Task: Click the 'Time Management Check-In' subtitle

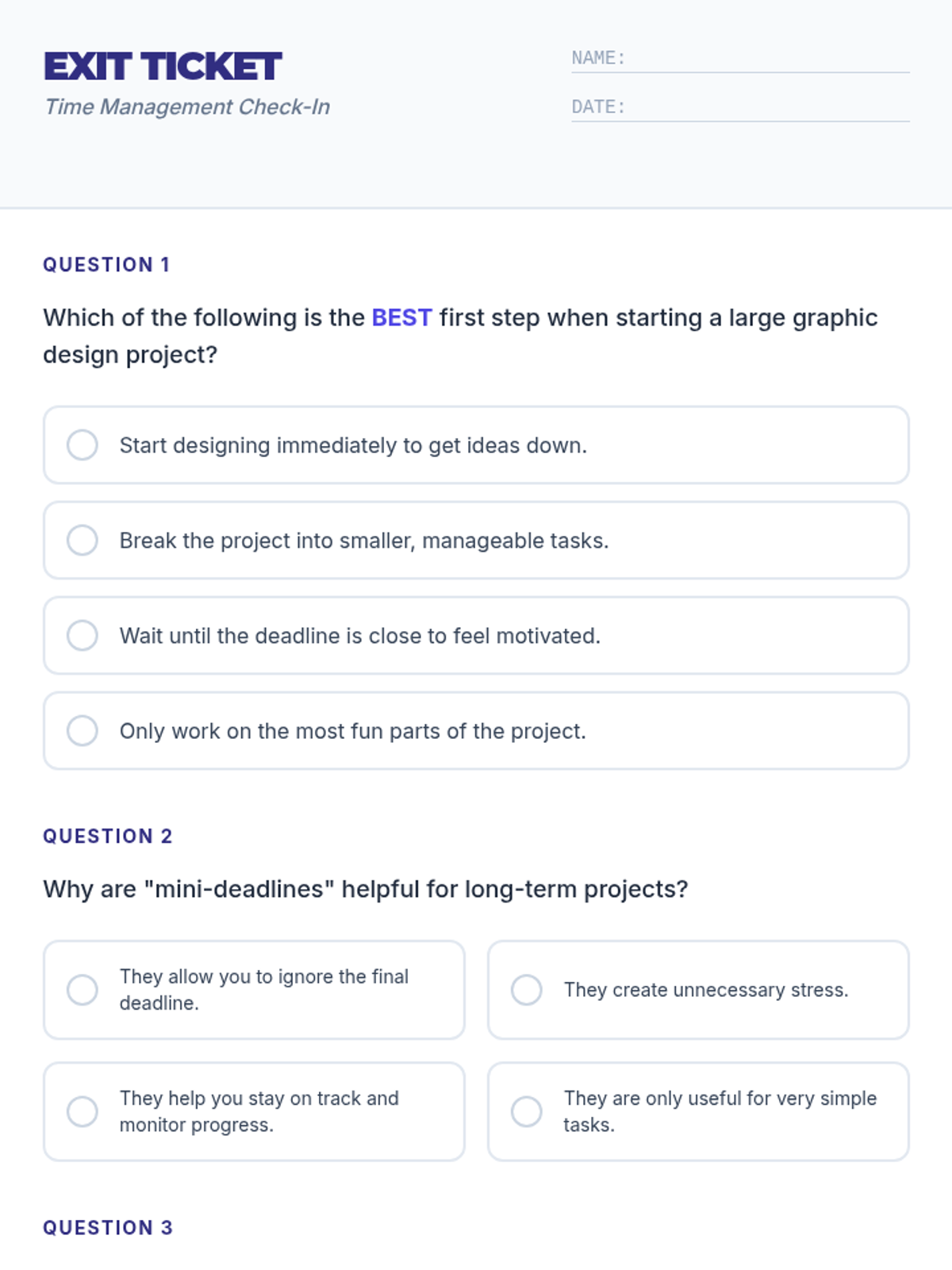Action: pos(187,107)
